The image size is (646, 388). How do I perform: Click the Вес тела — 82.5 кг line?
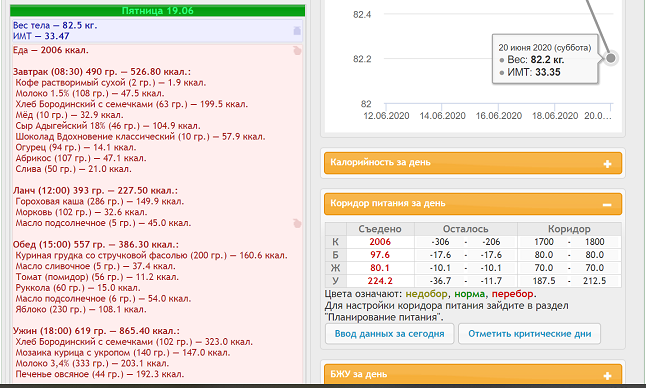[x=55, y=25]
